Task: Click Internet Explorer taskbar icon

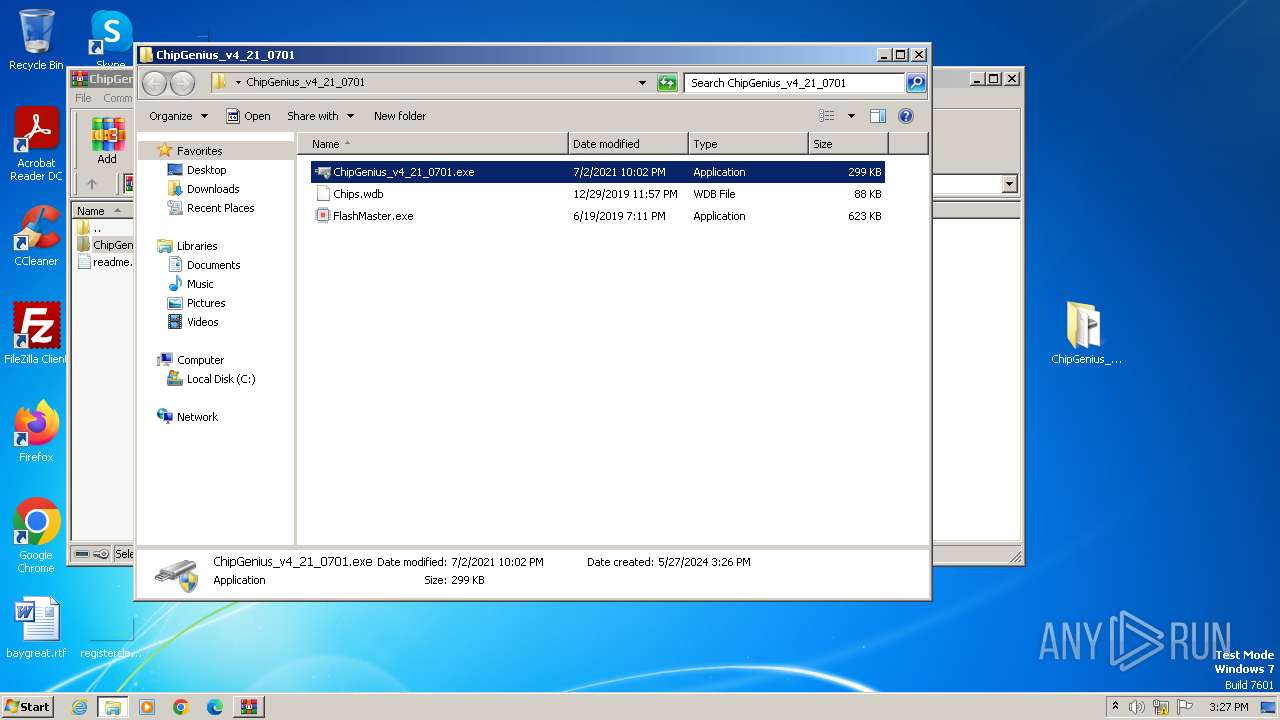Action: 79,707
